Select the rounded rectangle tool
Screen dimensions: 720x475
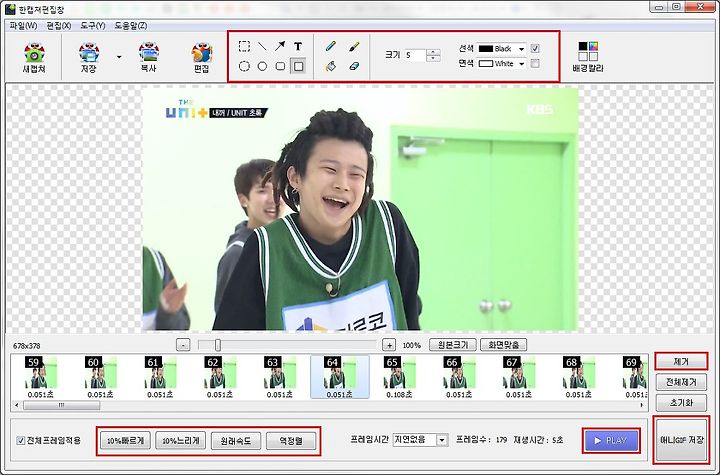point(280,66)
